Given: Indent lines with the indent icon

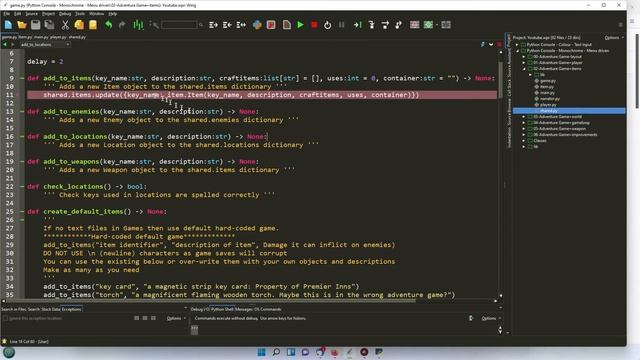Looking at the screenshot, I should [x=213, y=25].
